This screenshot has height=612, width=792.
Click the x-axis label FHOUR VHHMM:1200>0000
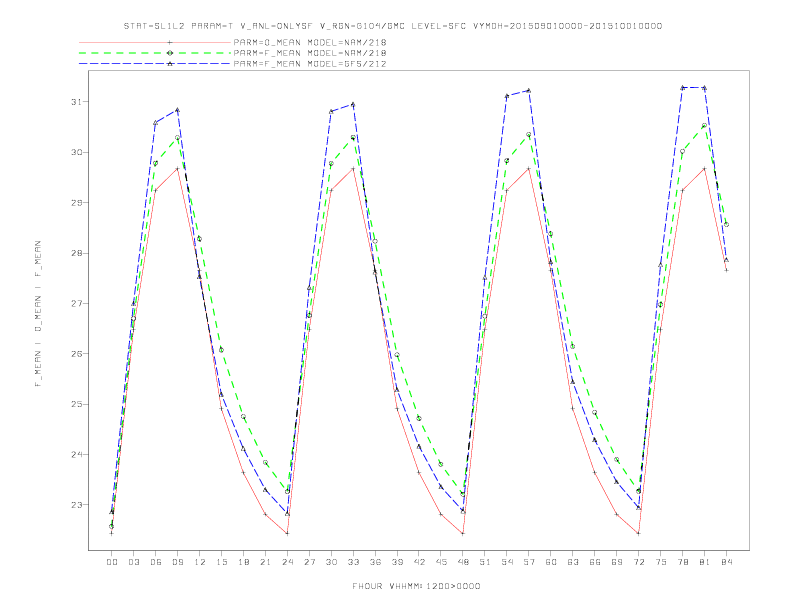click(416, 586)
